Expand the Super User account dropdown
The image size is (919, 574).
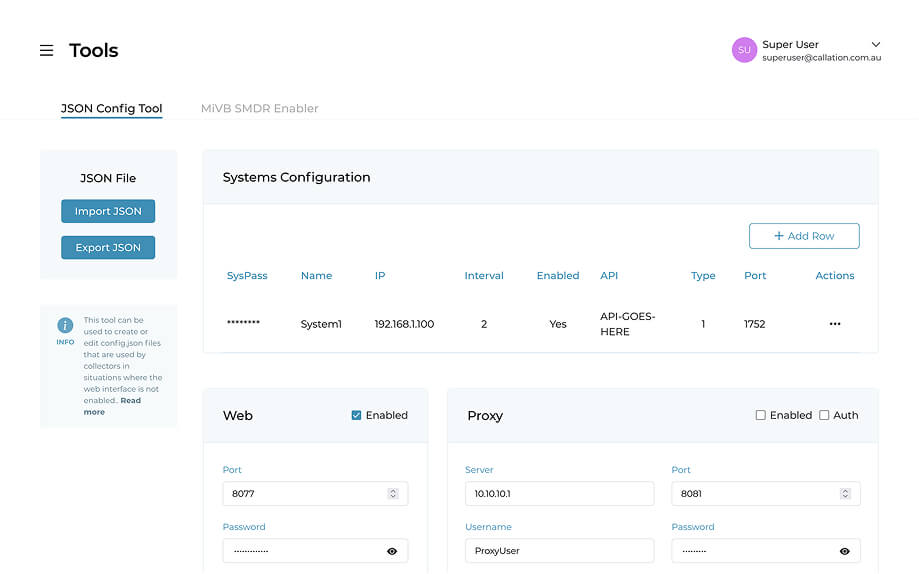876,45
